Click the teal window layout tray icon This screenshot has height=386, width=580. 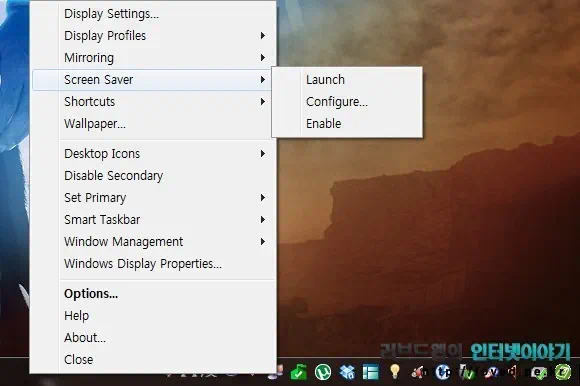tap(371, 372)
